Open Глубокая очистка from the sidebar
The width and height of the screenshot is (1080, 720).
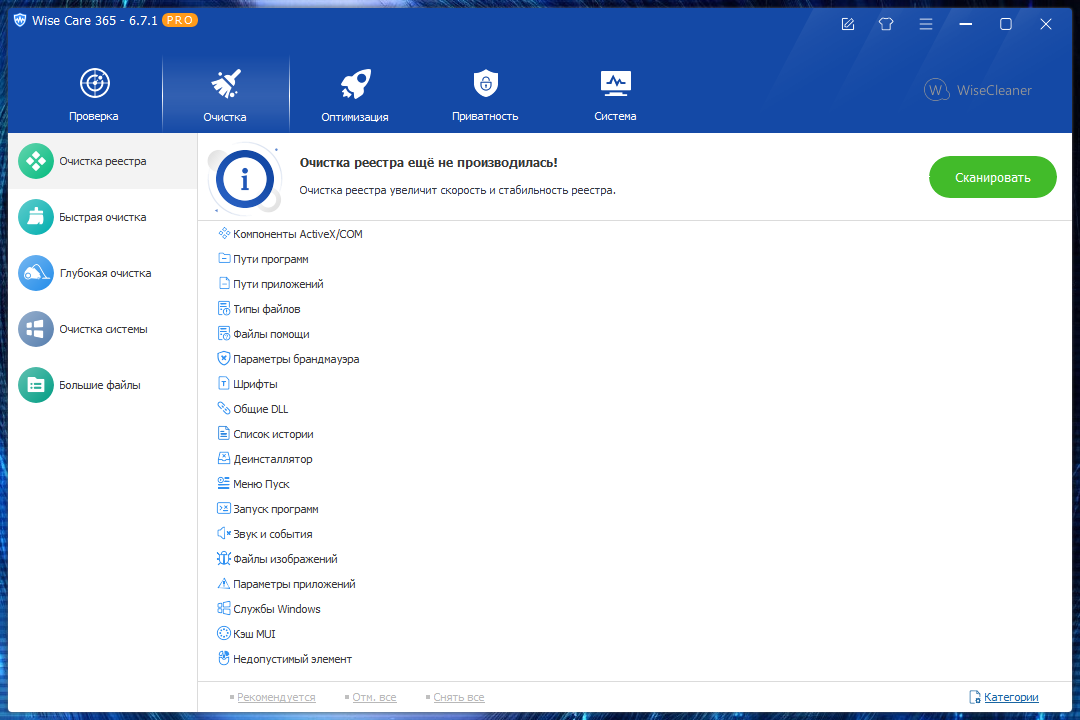coord(104,273)
